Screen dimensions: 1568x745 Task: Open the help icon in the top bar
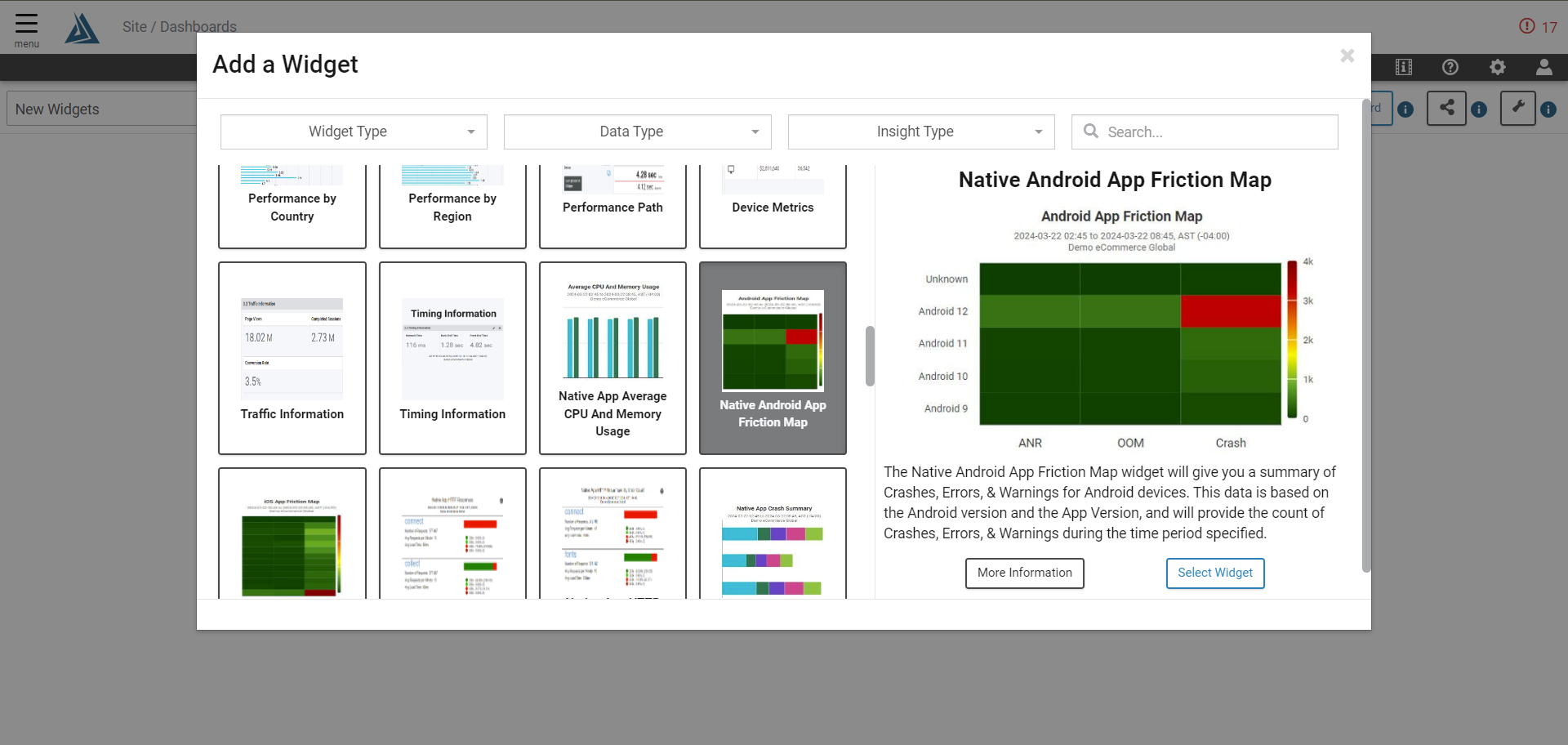(x=1450, y=68)
